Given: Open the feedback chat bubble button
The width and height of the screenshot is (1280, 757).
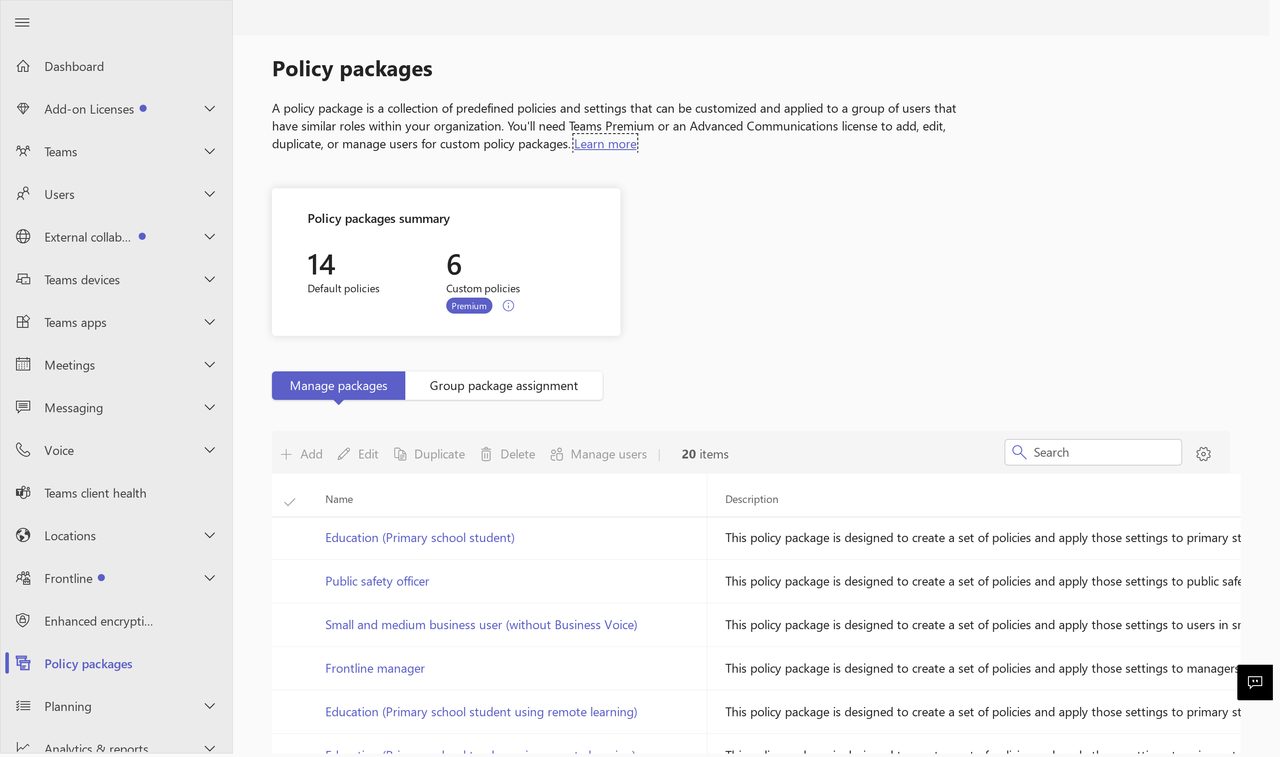Looking at the screenshot, I should [1255, 682].
